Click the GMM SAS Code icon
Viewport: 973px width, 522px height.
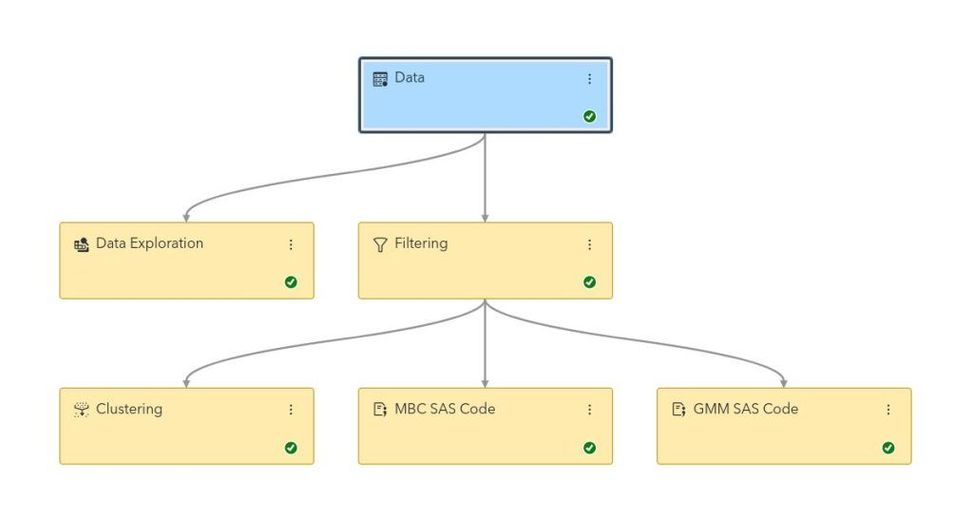679,410
